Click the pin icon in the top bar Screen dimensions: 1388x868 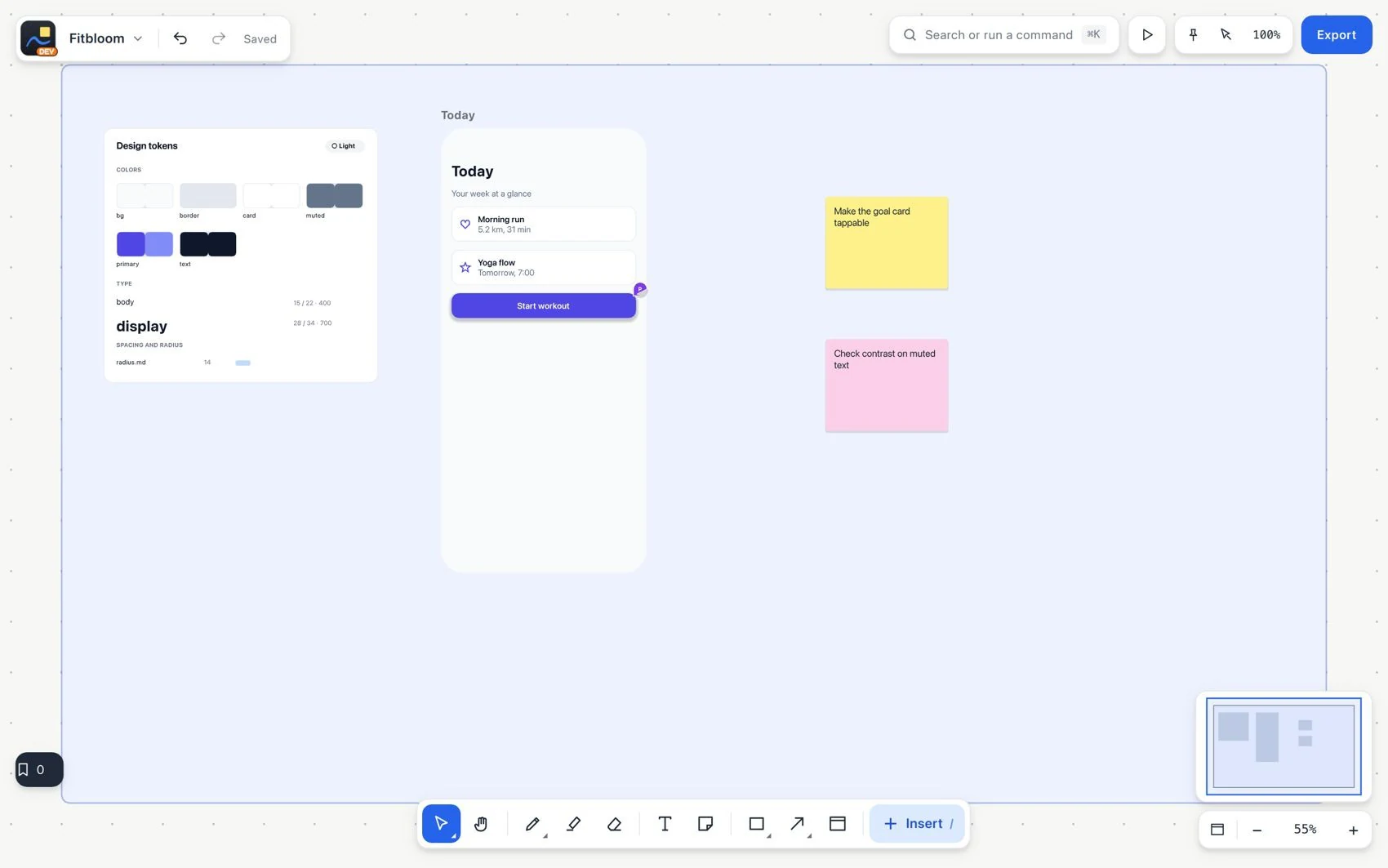point(1193,34)
